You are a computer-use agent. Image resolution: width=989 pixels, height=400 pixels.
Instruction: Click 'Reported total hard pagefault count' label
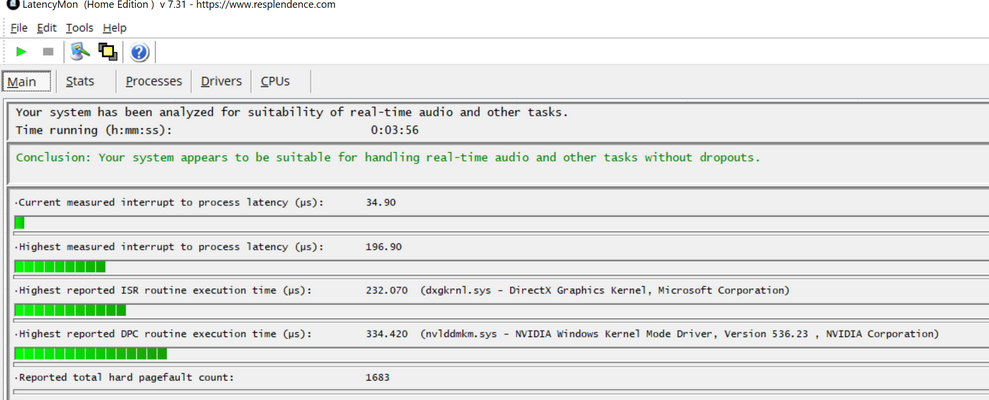(124, 377)
